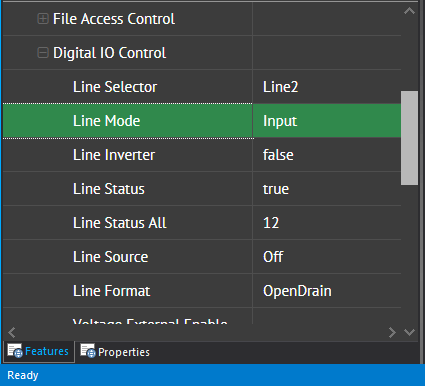
Task: Expand the File Access Control category
Action: (x=43, y=19)
